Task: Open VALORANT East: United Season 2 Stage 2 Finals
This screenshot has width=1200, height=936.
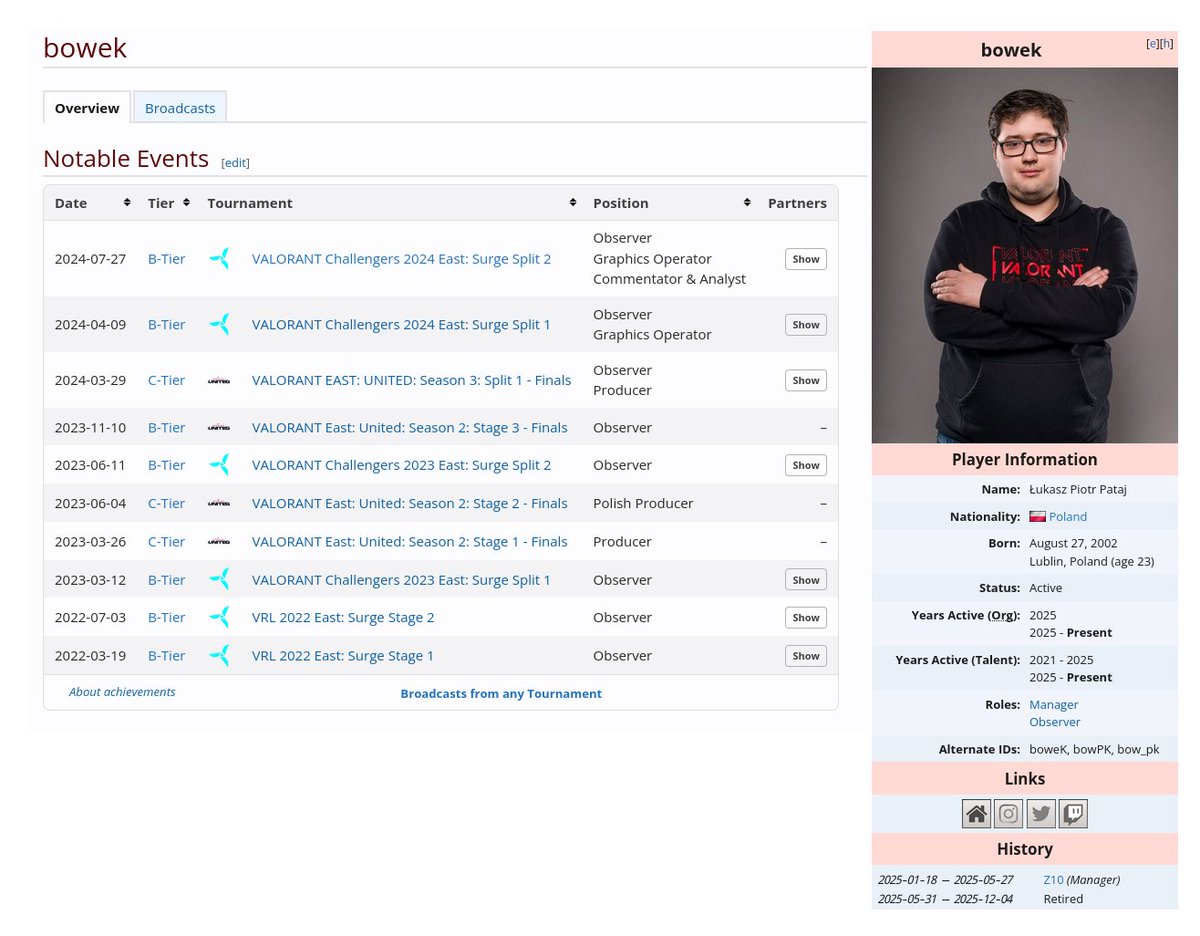Action: pos(409,503)
